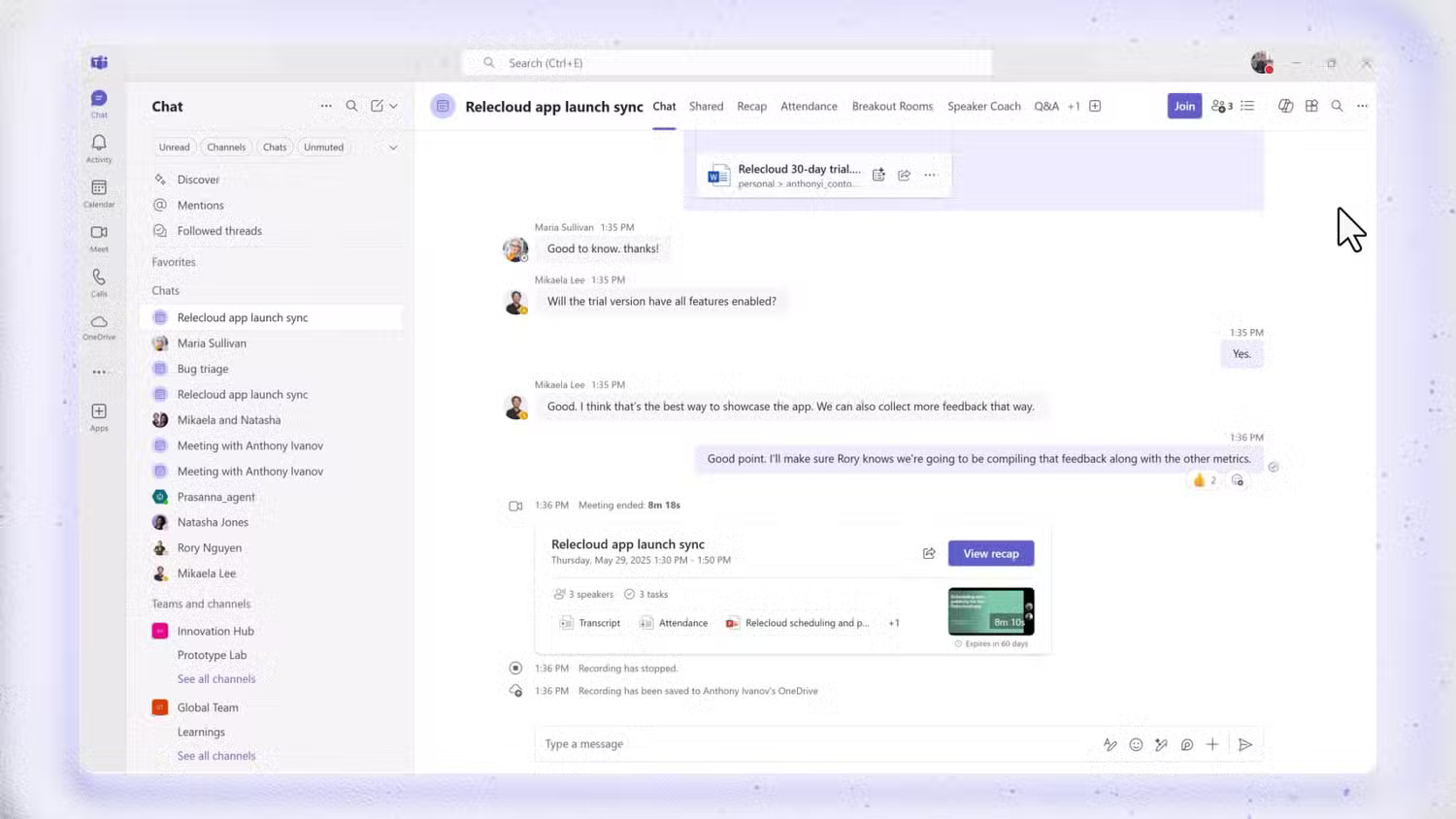Viewport: 1456px width, 819px height.
Task: Click the Join meeting button
Action: (1184, 106)
